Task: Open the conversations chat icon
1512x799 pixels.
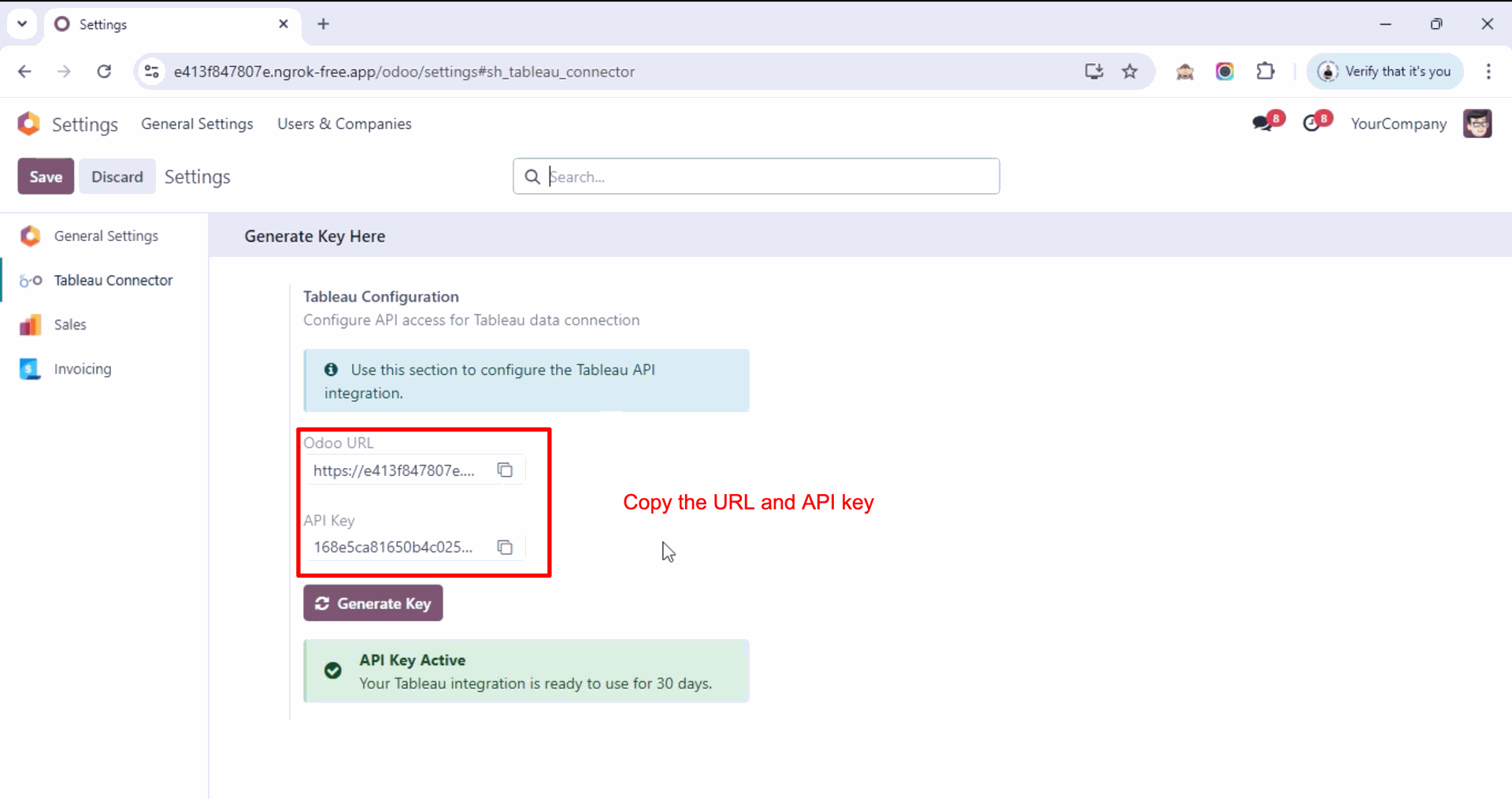Action: coord(1263,123)
